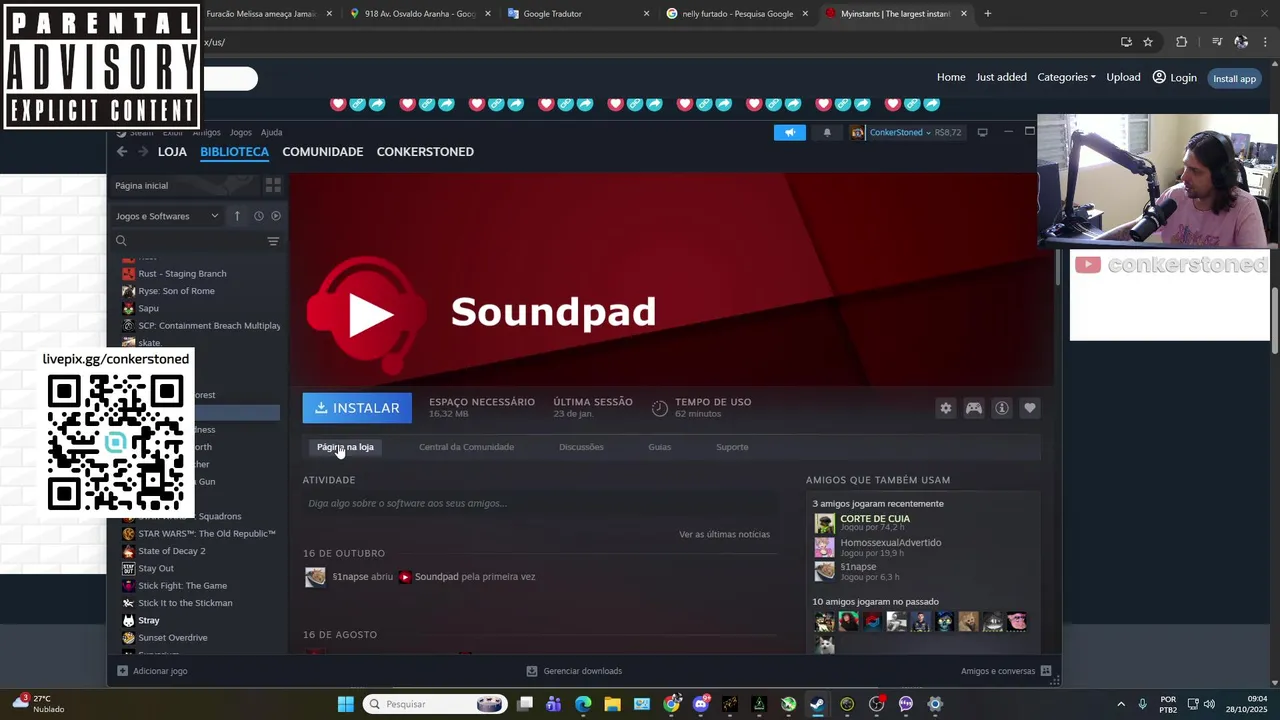Open Central da Comunidade tab
The width and height of the screenshot is (1280, 720).
[x=466, y=447]
